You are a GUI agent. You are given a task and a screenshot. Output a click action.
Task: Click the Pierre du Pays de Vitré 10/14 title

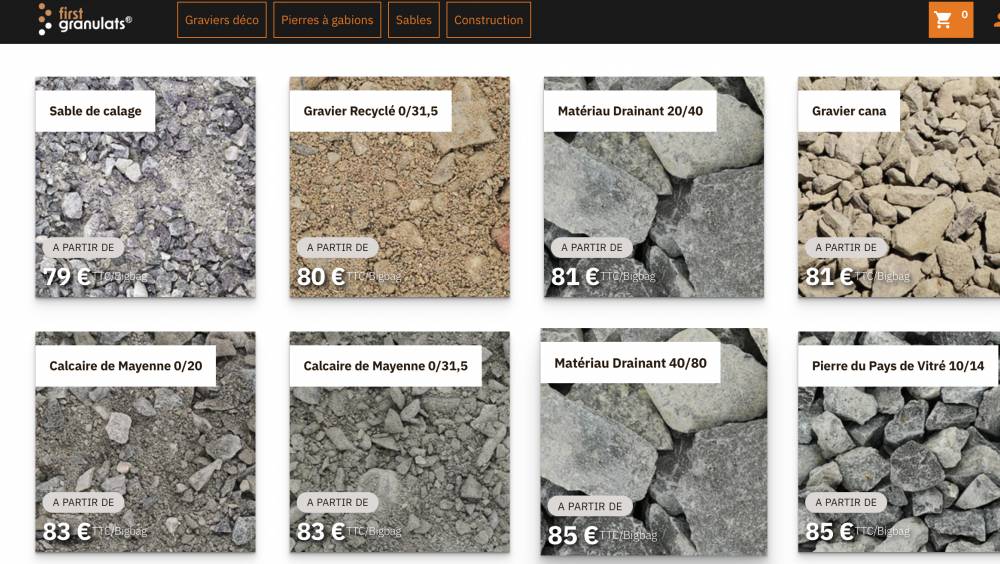pos(898,366)
